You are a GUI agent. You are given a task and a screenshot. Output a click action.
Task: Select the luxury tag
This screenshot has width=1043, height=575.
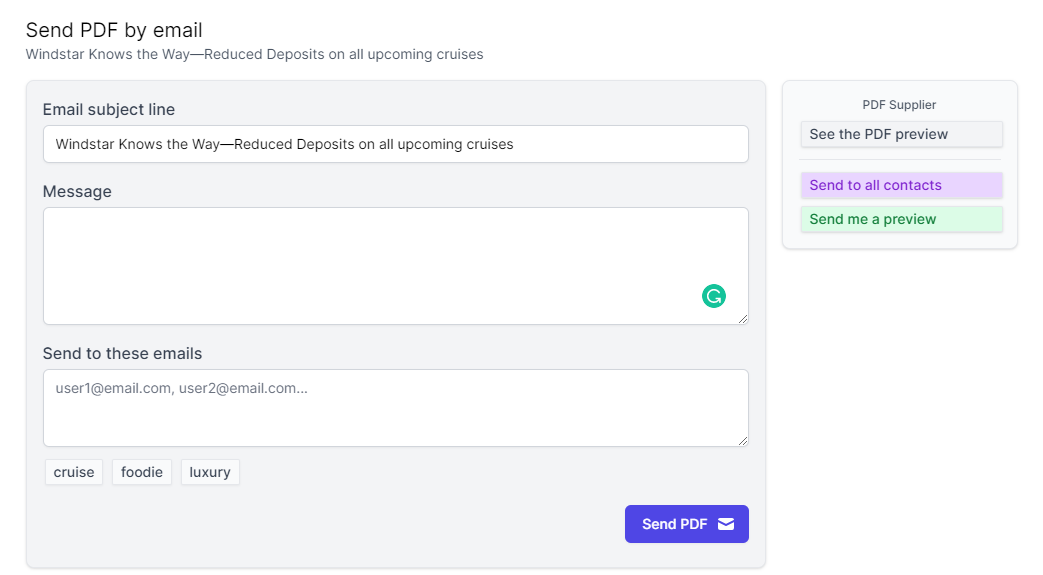click(x=210, y=472)
